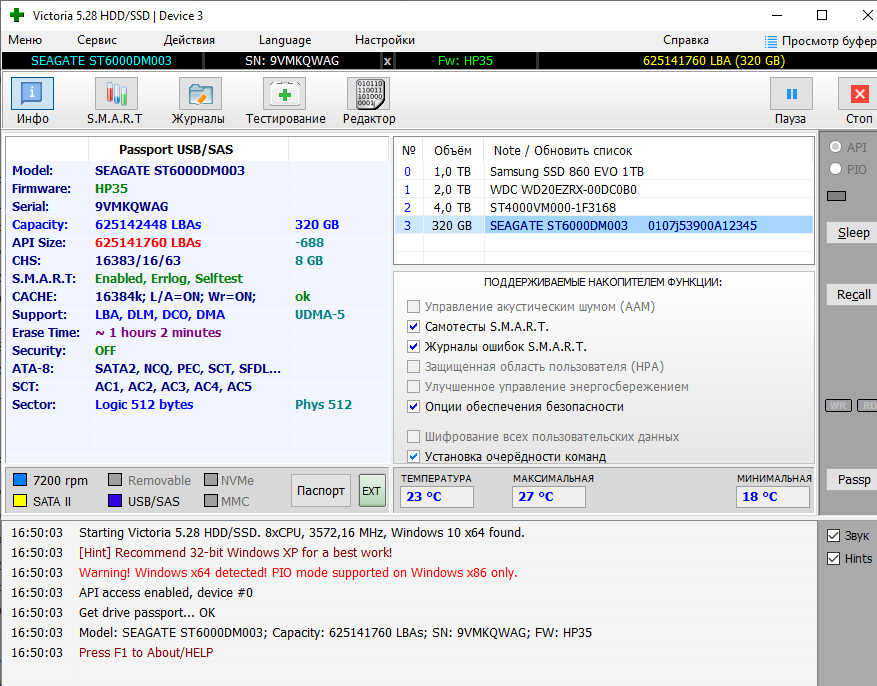
Task: Click minimum temperature field 18 °C
Action: pyautogui.click(x=772, y=496)
